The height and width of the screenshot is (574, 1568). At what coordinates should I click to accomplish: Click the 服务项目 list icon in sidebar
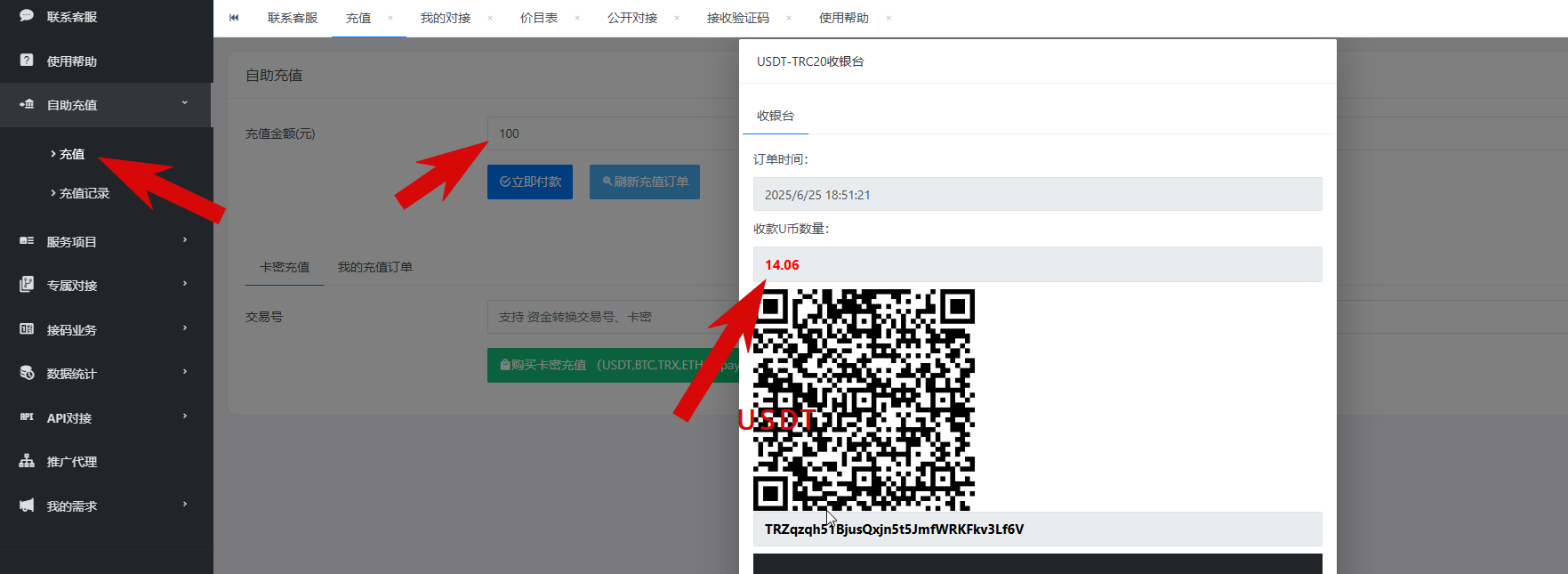click(27, 241)
